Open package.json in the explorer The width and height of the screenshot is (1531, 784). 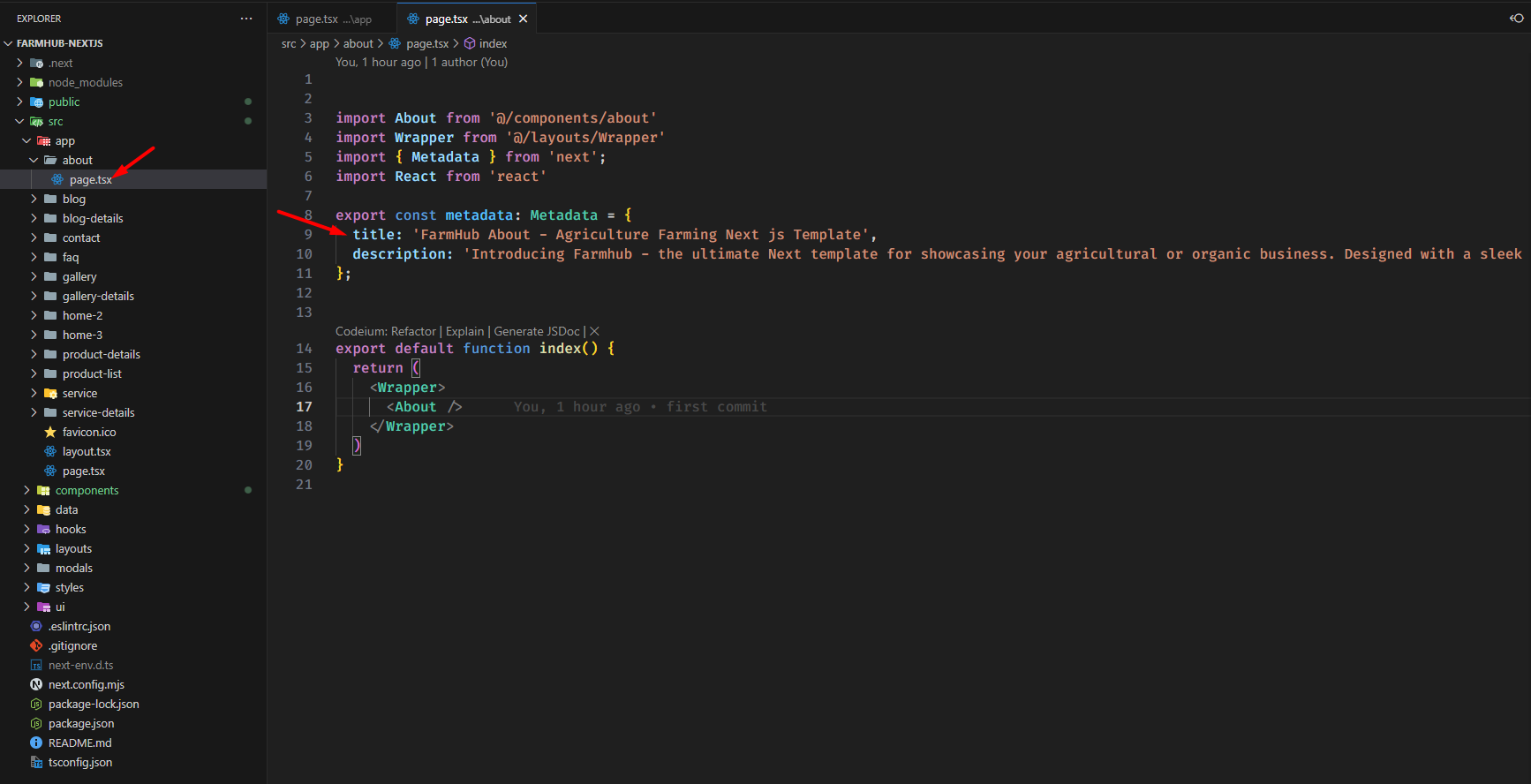[x=80, y=723]
